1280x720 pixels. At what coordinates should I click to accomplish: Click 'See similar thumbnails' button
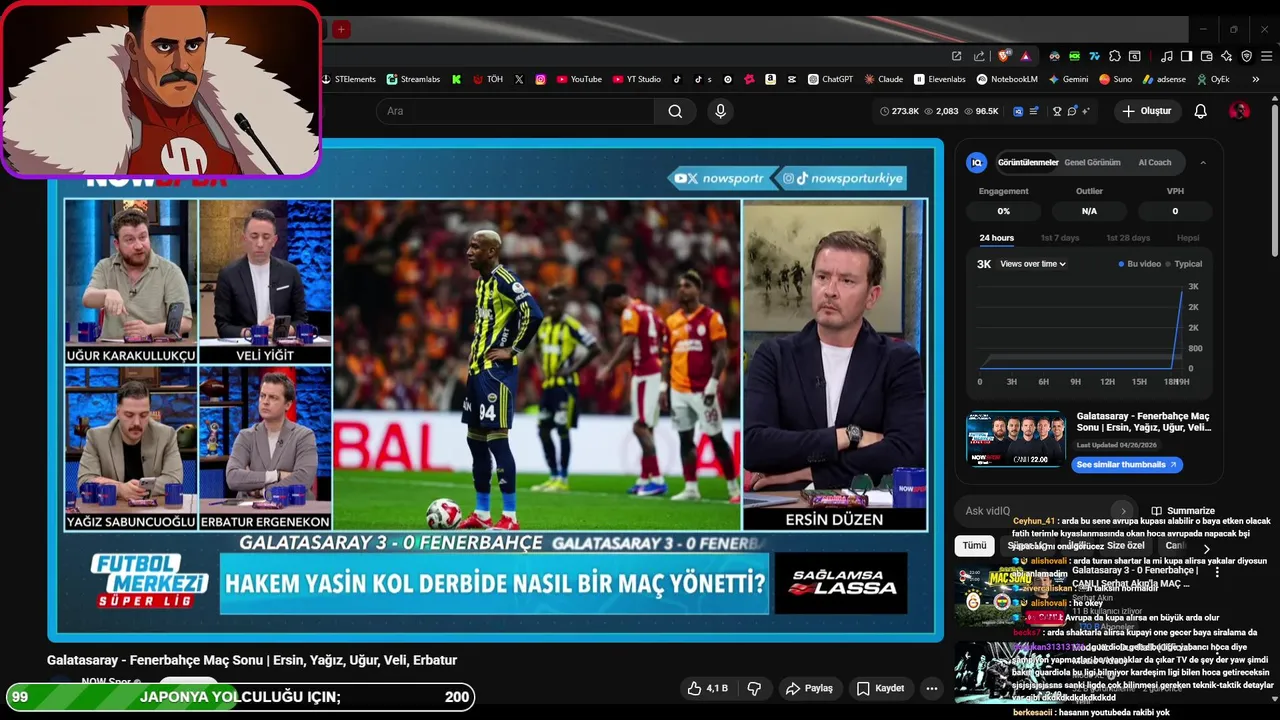tap(1127, 464)
